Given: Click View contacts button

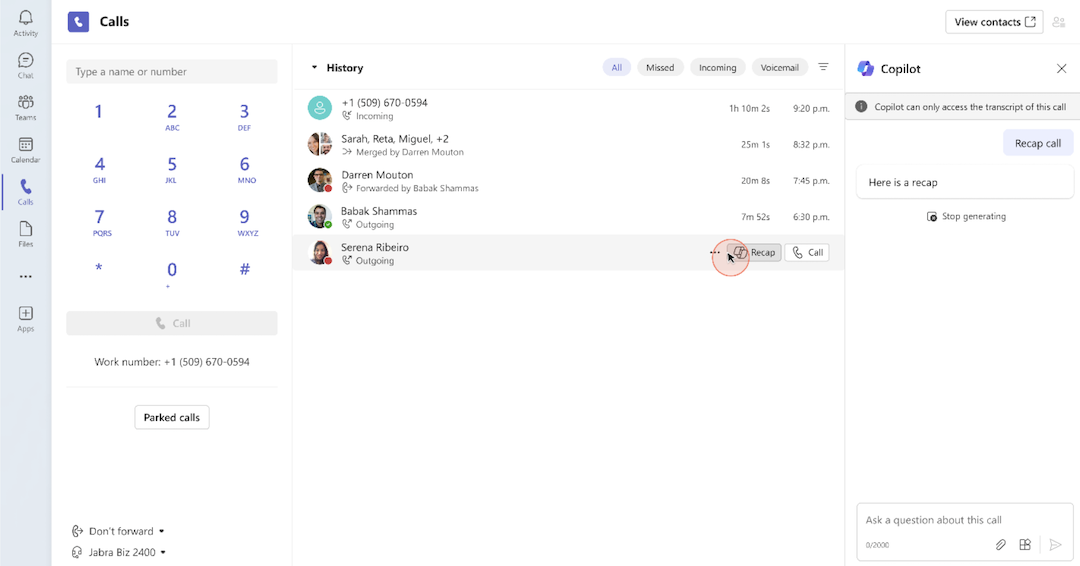Looking at the screenshot, I should [994, 22].
